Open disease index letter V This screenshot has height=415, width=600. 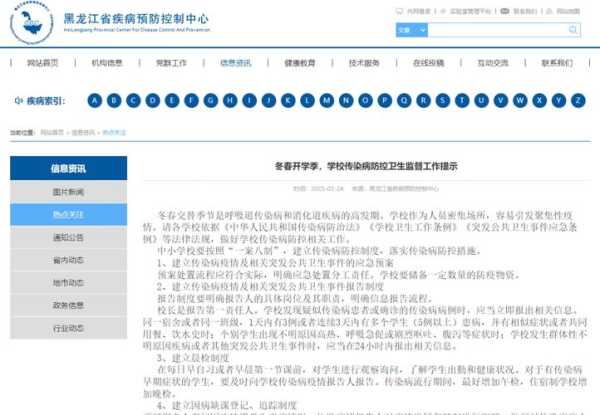pos(501,101)
